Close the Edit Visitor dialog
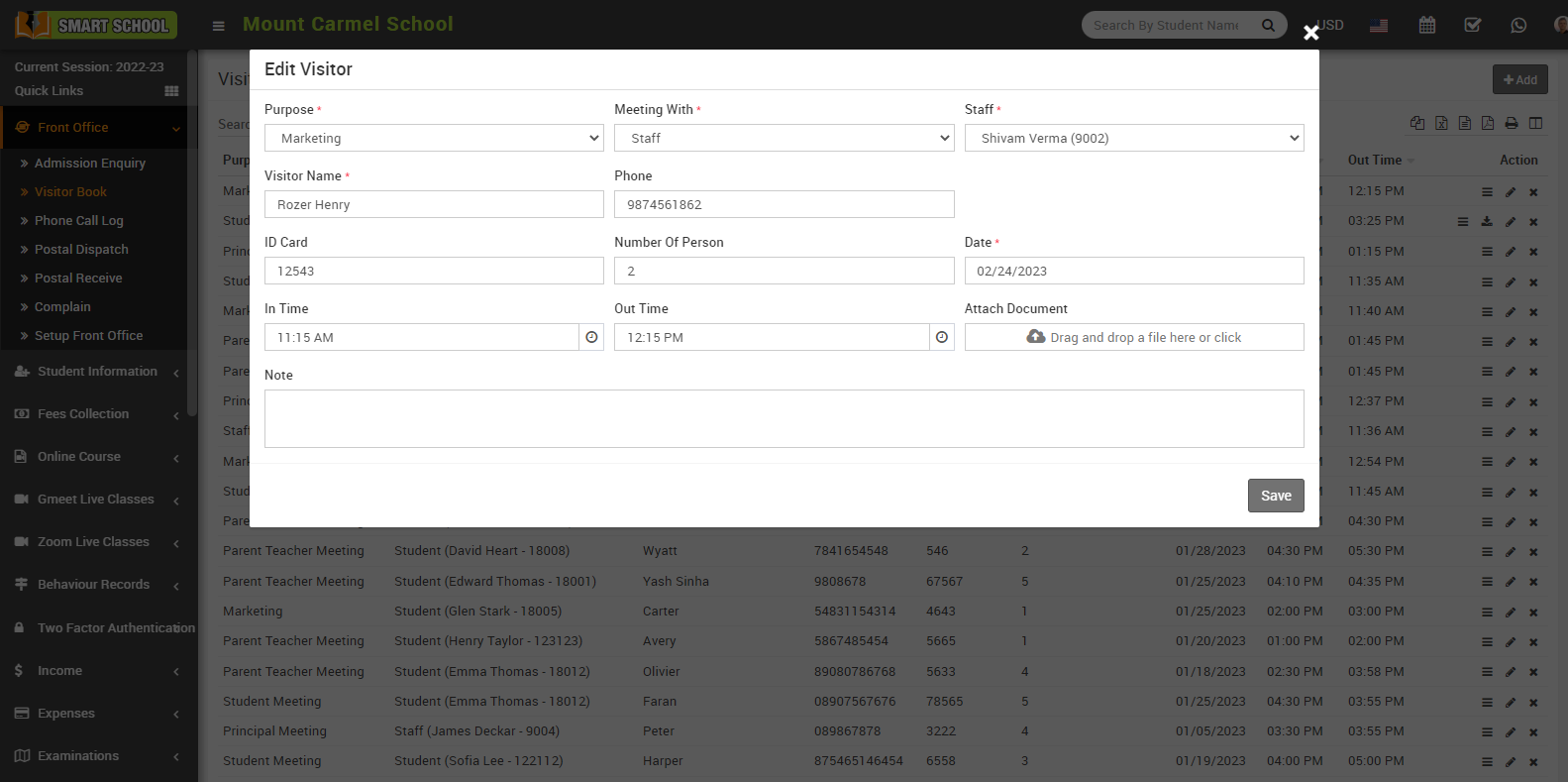 [x=1310, y=33]
